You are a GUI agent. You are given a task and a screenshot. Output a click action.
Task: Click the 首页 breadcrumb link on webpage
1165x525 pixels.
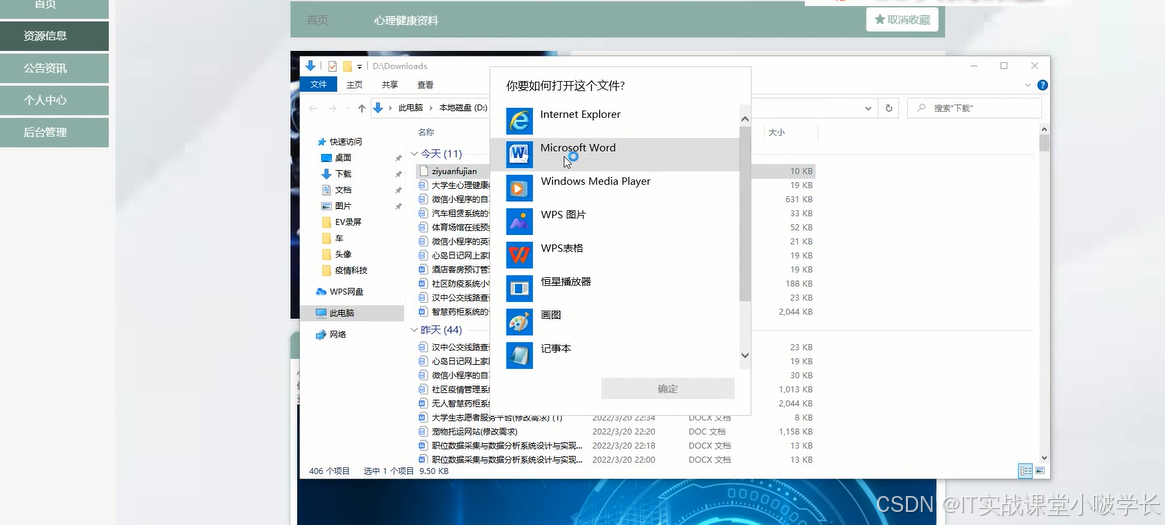[317, 21]
